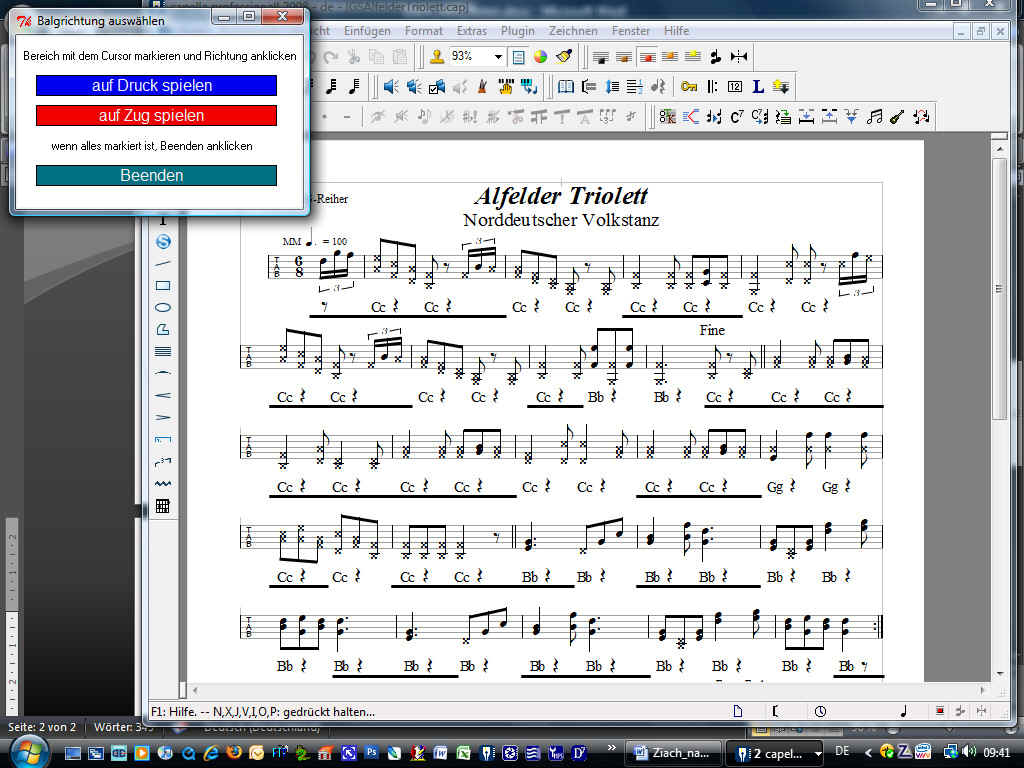
Task: Click the blue 'auf Druck spielen' button
Action: 156,86
